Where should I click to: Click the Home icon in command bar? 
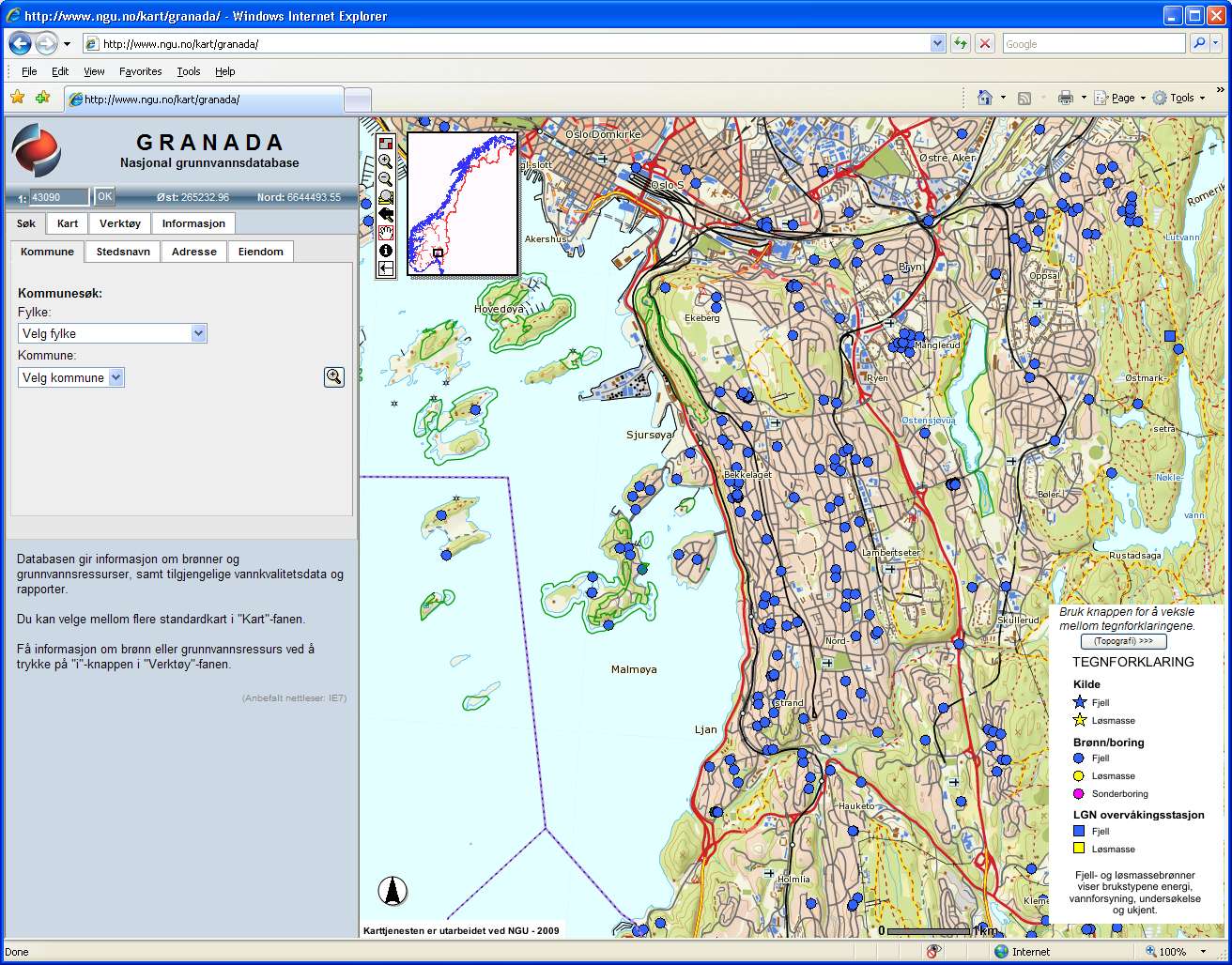pyautogui.click(x=985, y=98)
